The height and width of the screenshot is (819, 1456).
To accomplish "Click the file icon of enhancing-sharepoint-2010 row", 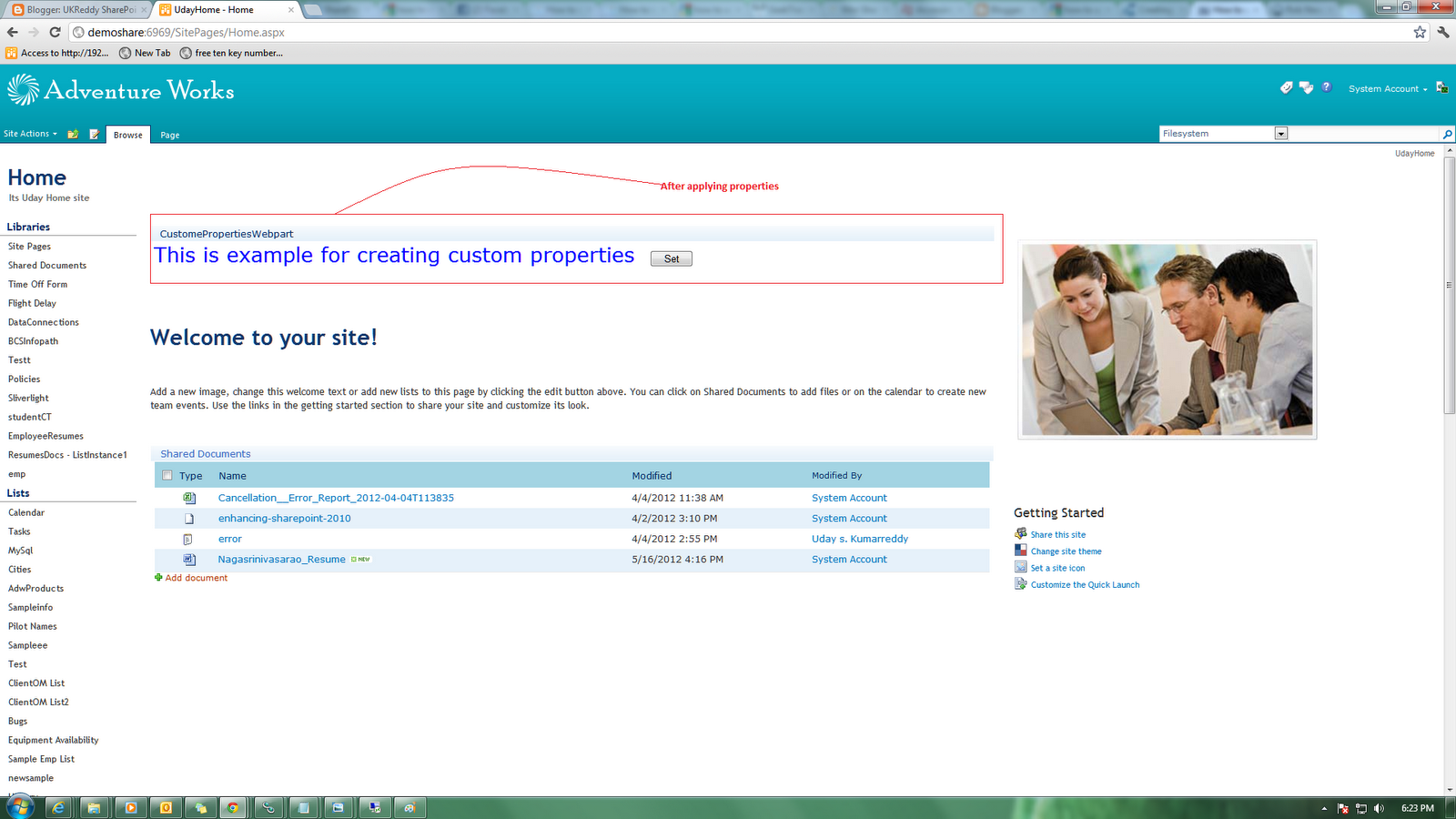I will click(x=189, y=519).
